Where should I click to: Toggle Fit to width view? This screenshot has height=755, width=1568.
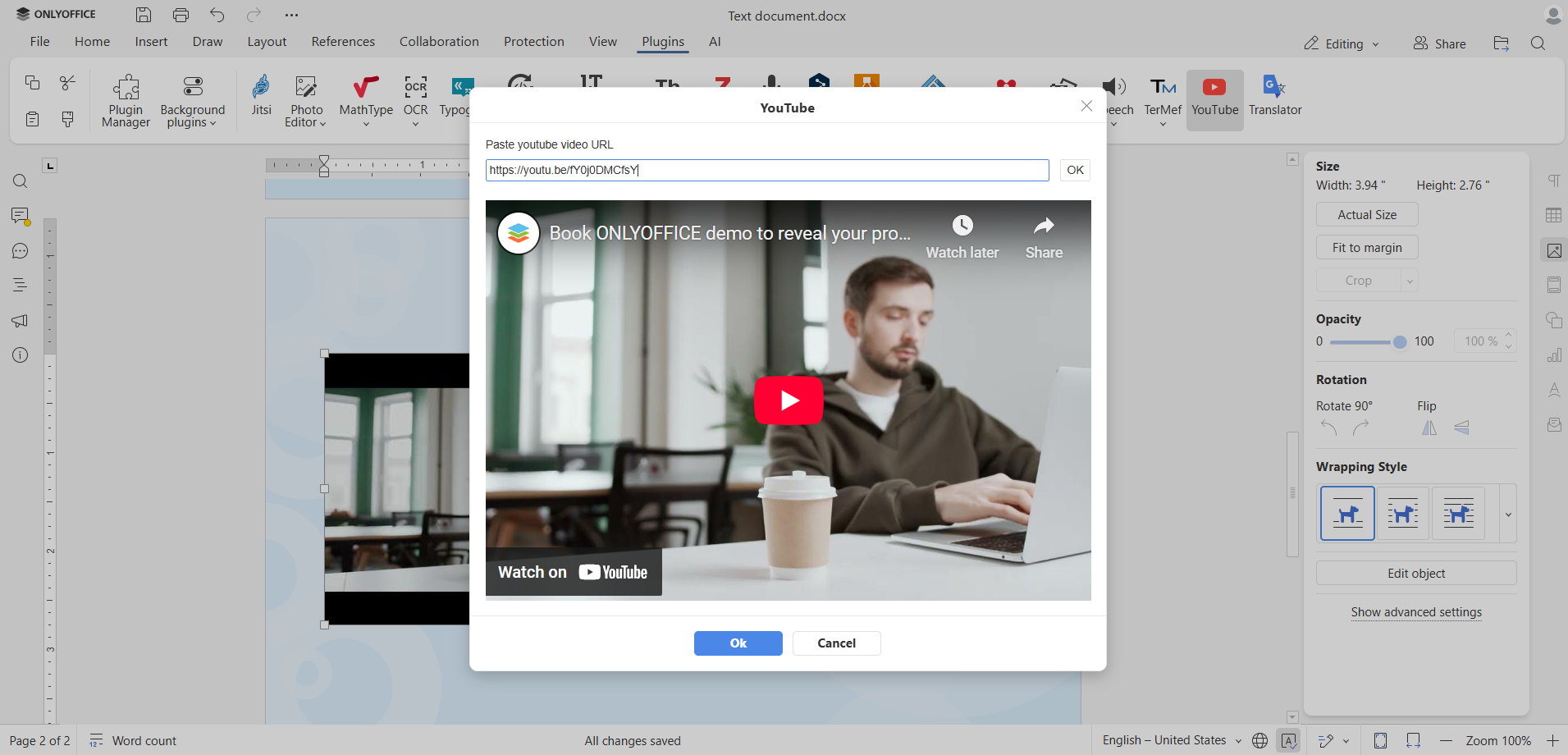pyautogui.click(x=1413, y=740)
